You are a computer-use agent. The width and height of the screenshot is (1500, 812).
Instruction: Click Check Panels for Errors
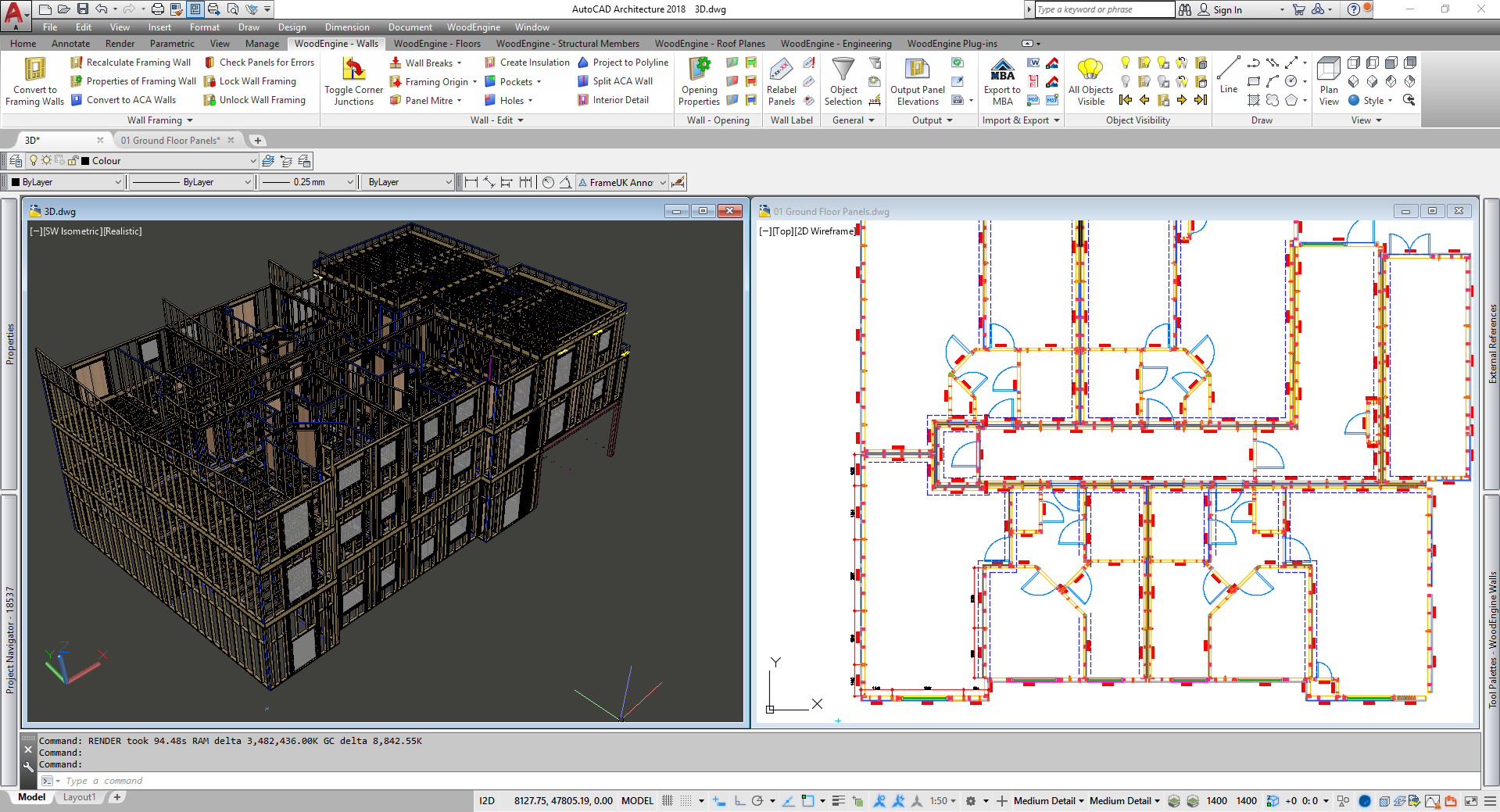coord(259,63)
